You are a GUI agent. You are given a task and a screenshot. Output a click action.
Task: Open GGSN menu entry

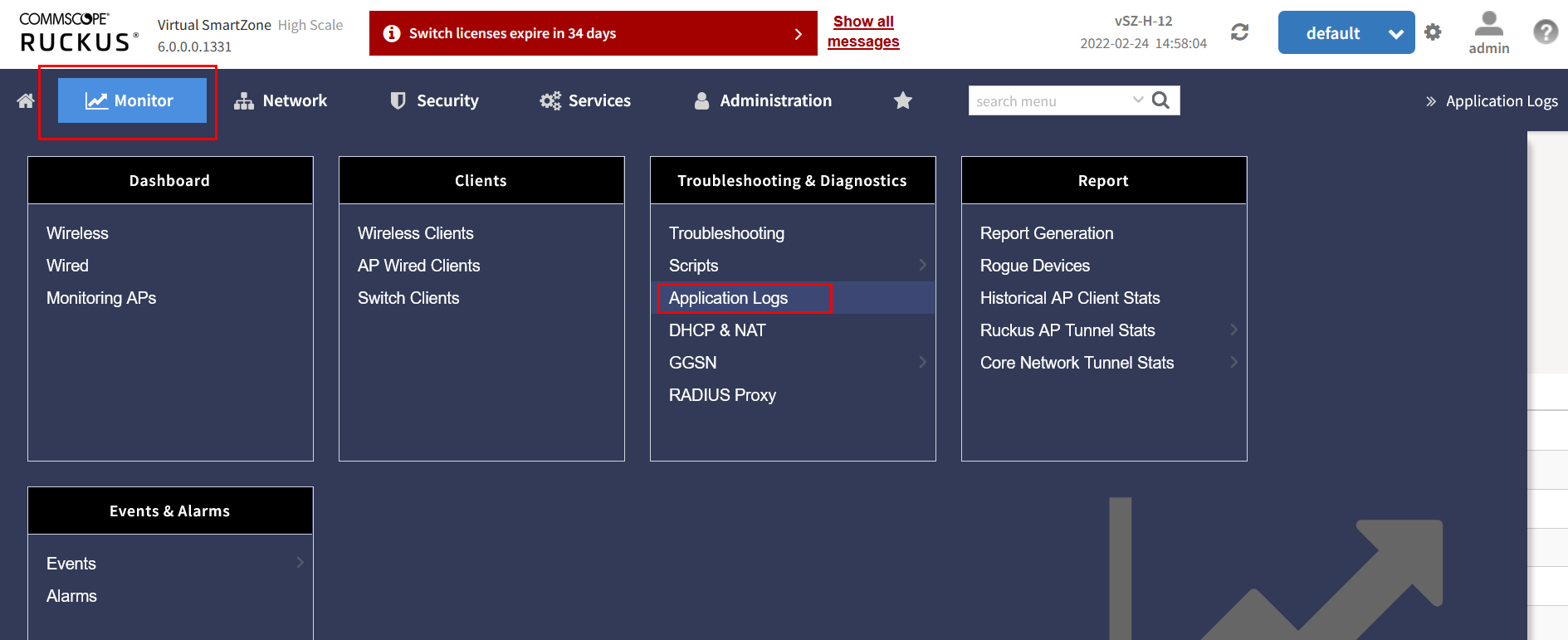pyautogui.click(x=693, y=363)
